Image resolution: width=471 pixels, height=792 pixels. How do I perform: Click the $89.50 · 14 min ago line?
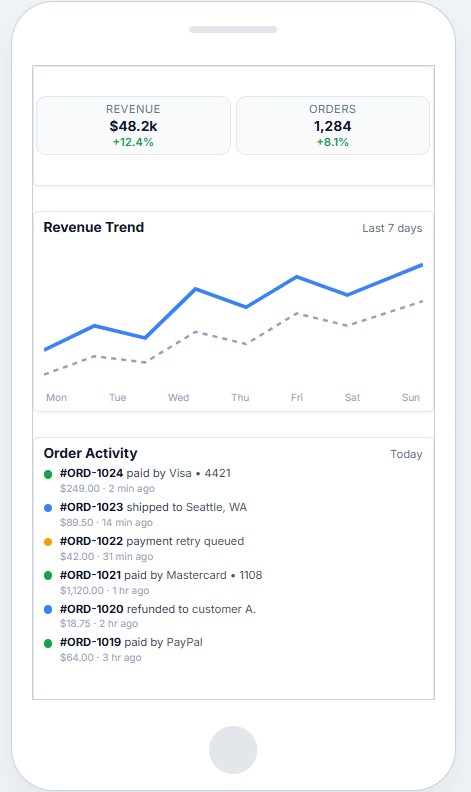106,522
